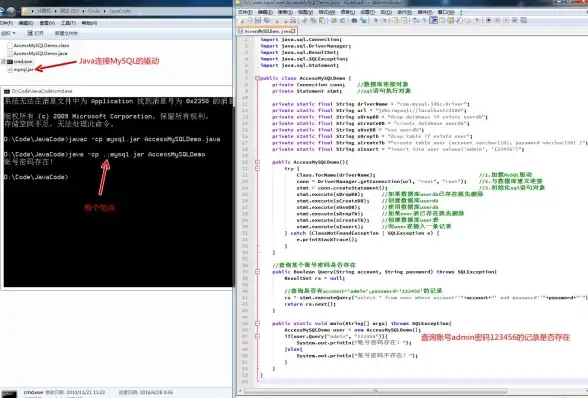Click the Save All icon in Notepad++ toolbar
This screenshot has height=398, width=588.
coord(267,20)
